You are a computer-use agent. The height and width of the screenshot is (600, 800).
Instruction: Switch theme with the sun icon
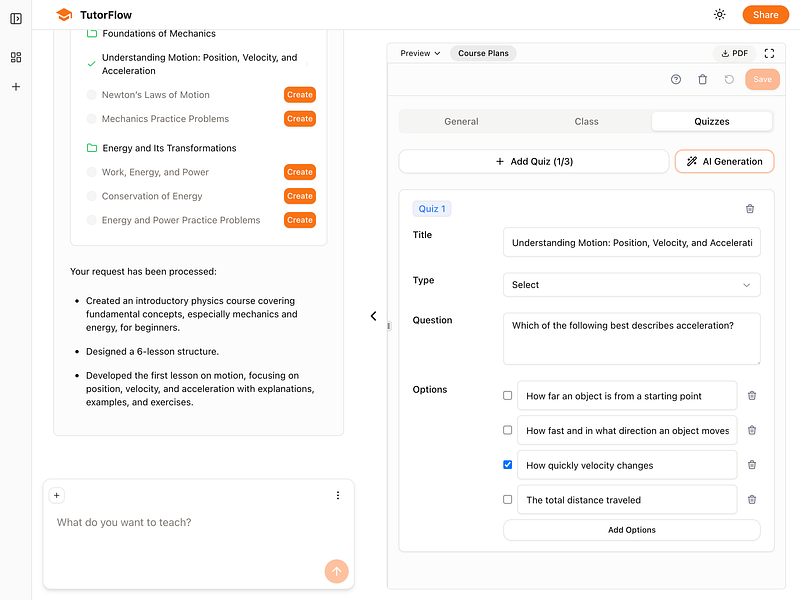[719, 15]
